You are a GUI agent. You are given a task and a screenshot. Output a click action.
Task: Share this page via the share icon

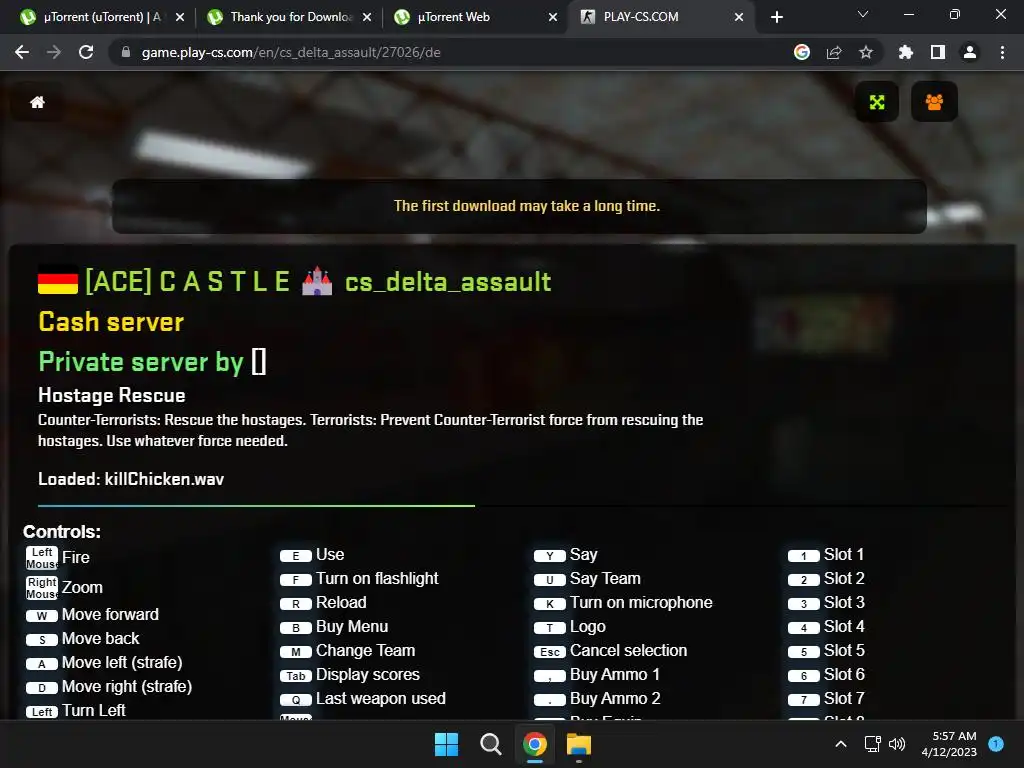(834, 52)
